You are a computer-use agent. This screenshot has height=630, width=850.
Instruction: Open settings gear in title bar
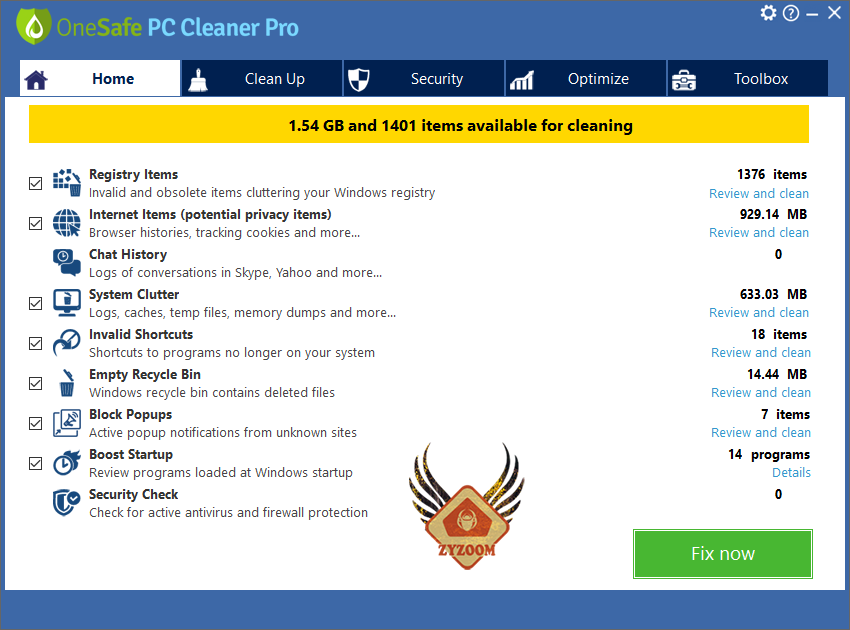768,12
